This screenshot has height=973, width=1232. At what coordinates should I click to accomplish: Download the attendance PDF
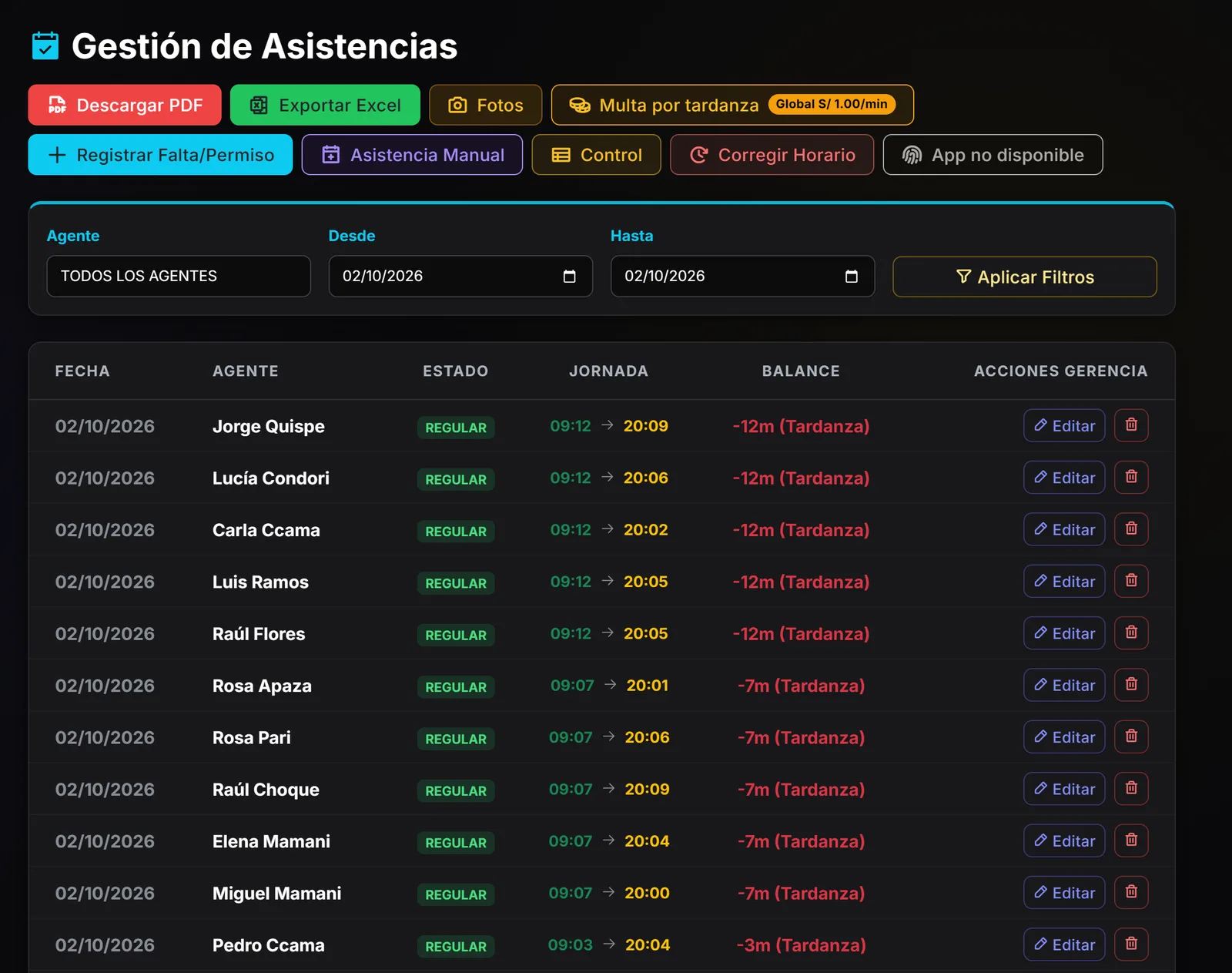125,105
